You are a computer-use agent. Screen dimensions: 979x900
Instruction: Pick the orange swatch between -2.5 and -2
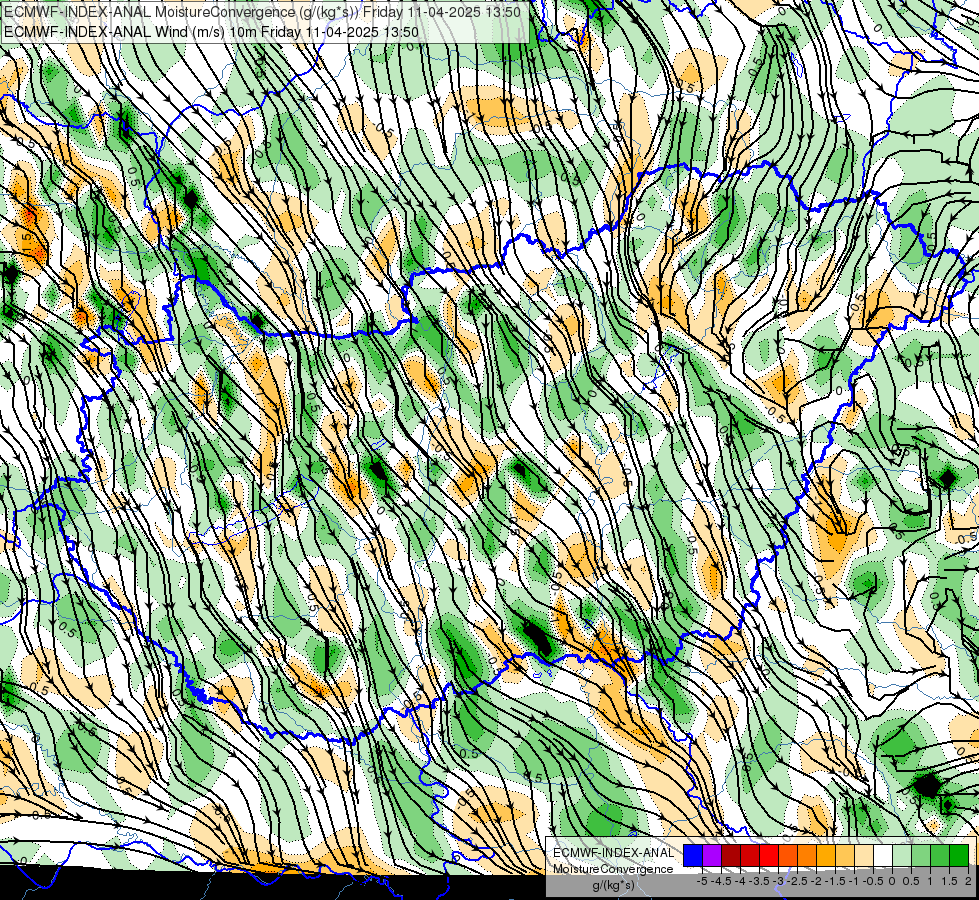[807, 856]
